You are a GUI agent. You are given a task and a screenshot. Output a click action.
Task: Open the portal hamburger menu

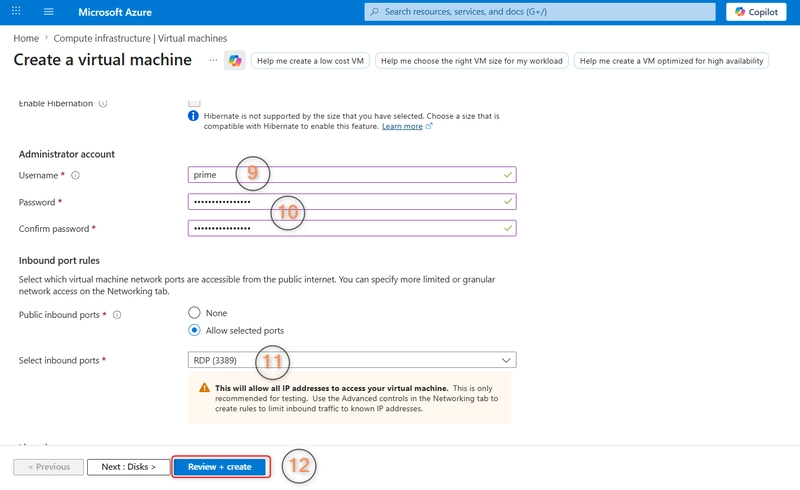point(48,11)
